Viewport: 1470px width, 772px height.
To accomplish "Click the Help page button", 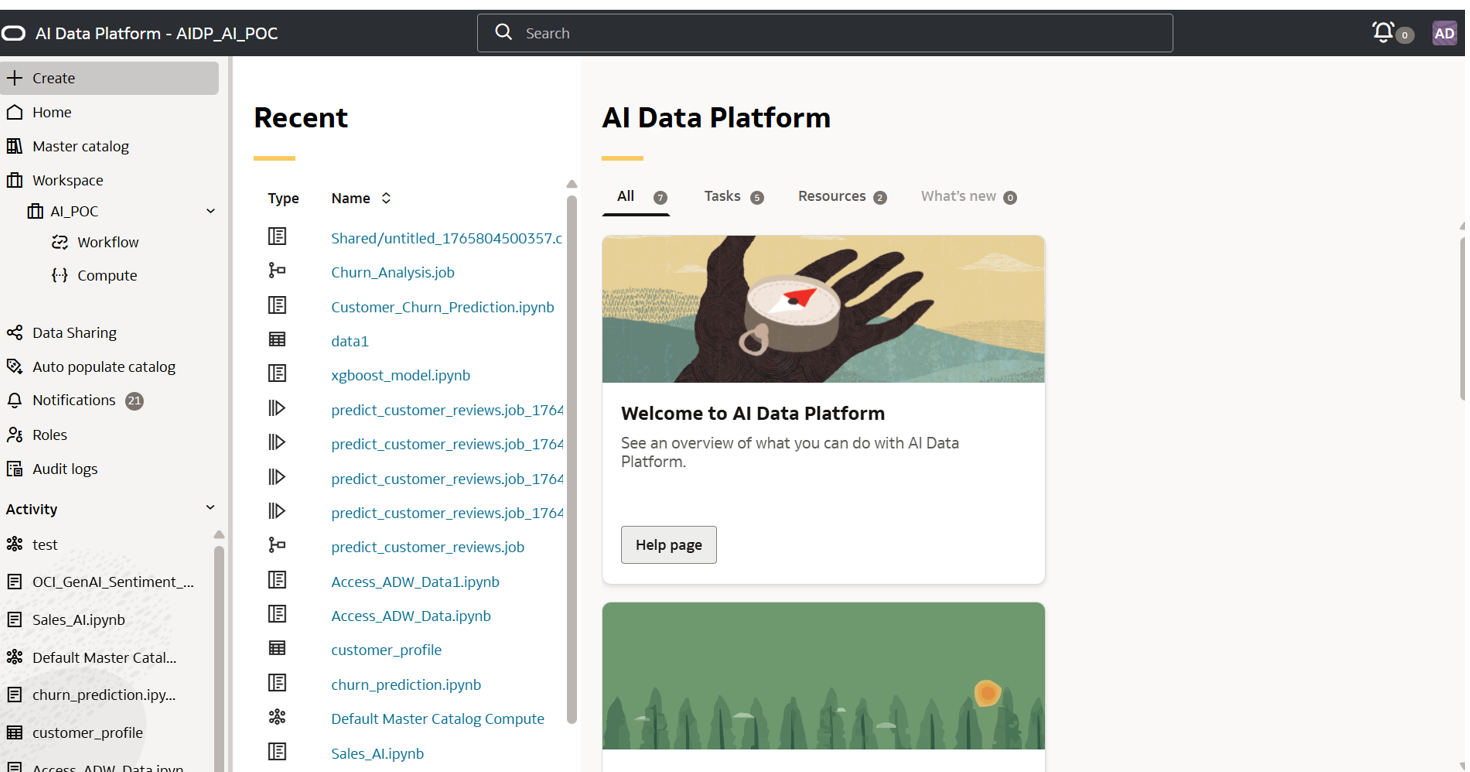I will pos(668,545).
